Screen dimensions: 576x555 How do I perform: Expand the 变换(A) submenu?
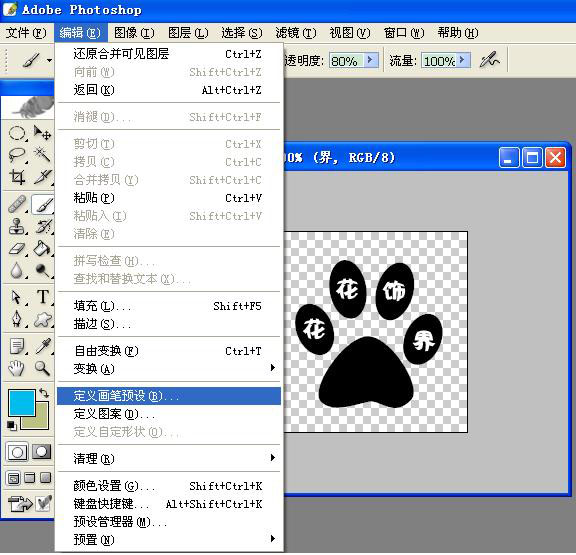273,368
